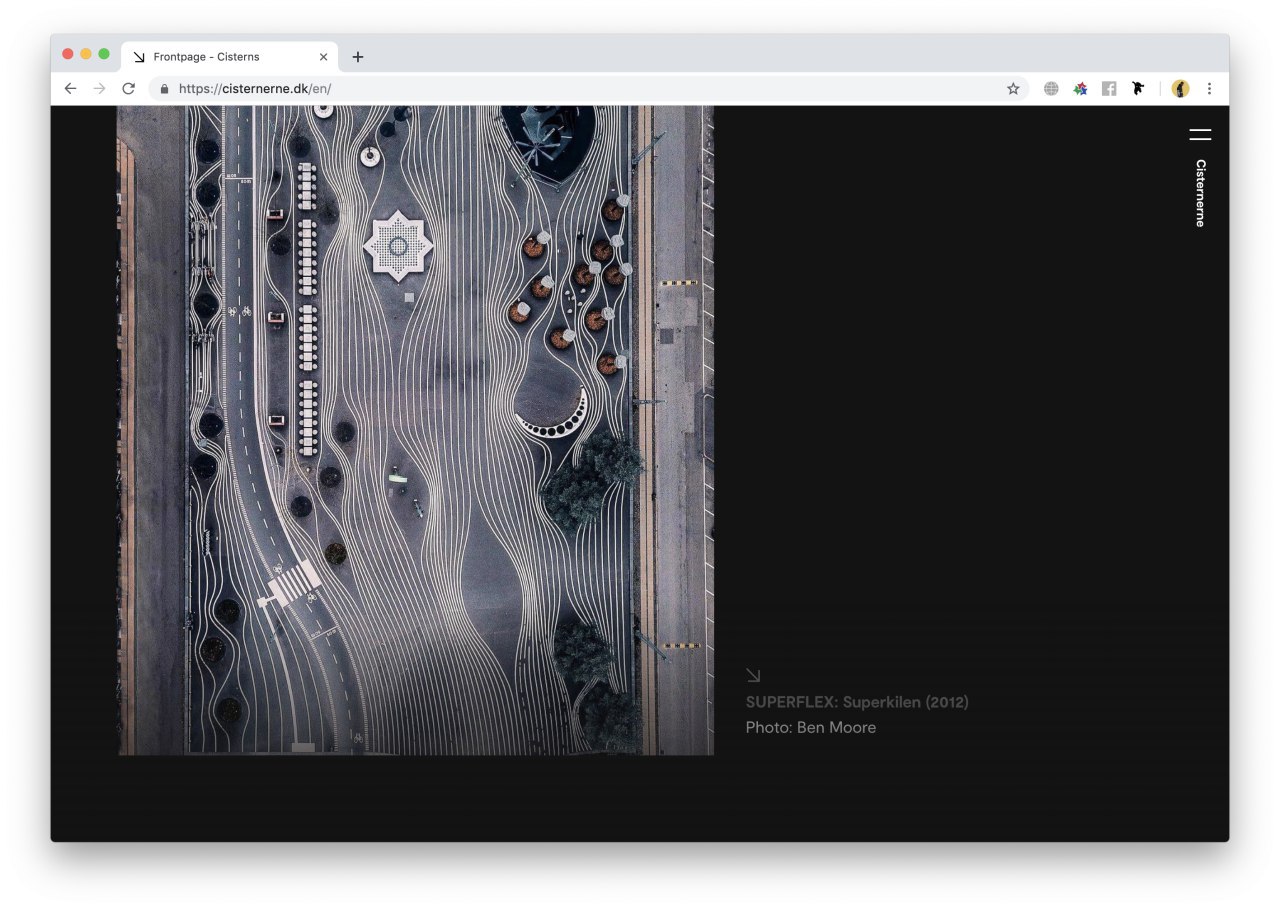Image resolution: width=1280 pixels, height=909 pixels.
Task: Click the black bird extension icon
Action: 1138,88
